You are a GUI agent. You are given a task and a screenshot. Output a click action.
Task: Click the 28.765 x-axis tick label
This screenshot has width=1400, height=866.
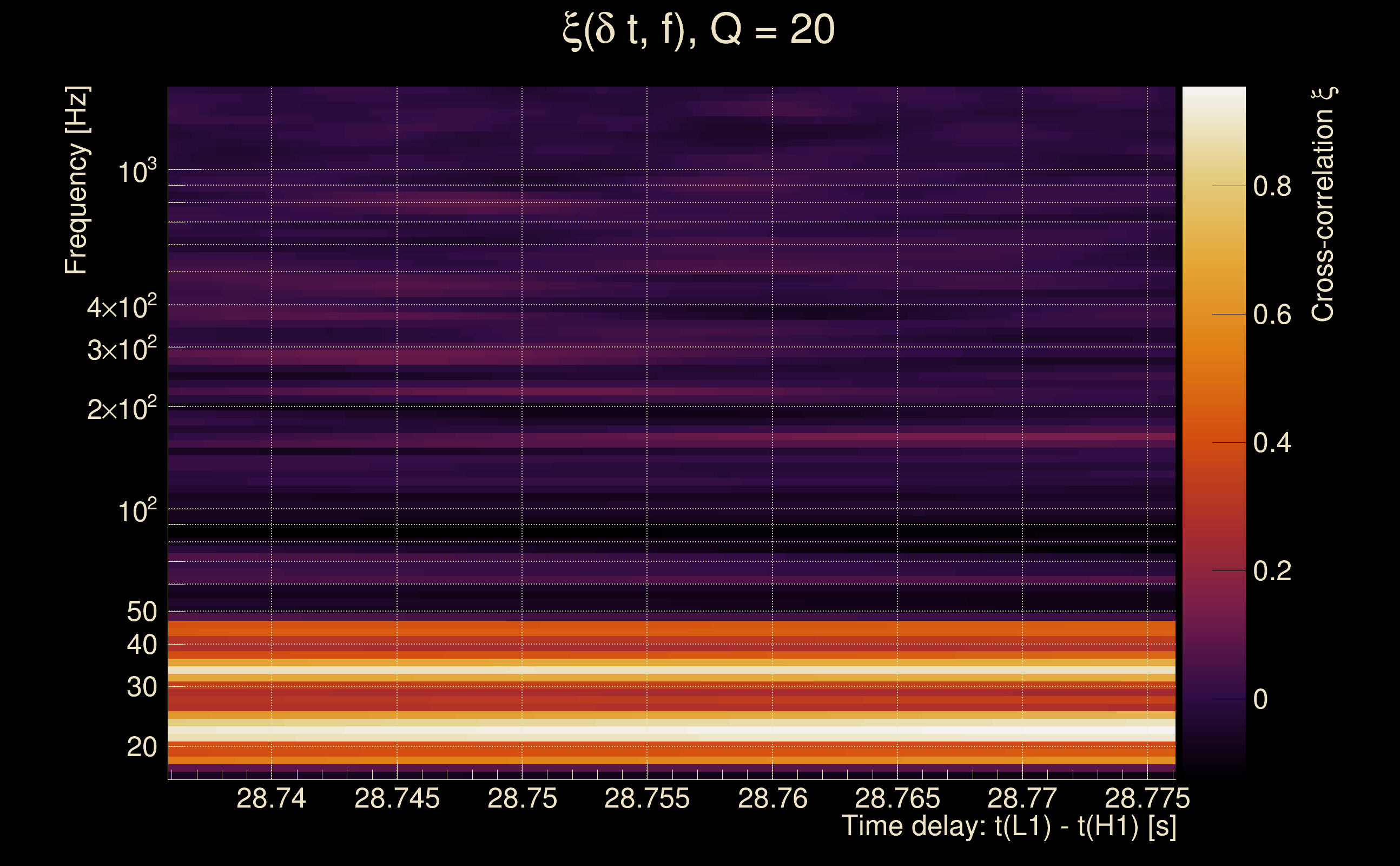click(x=897, y=798)
